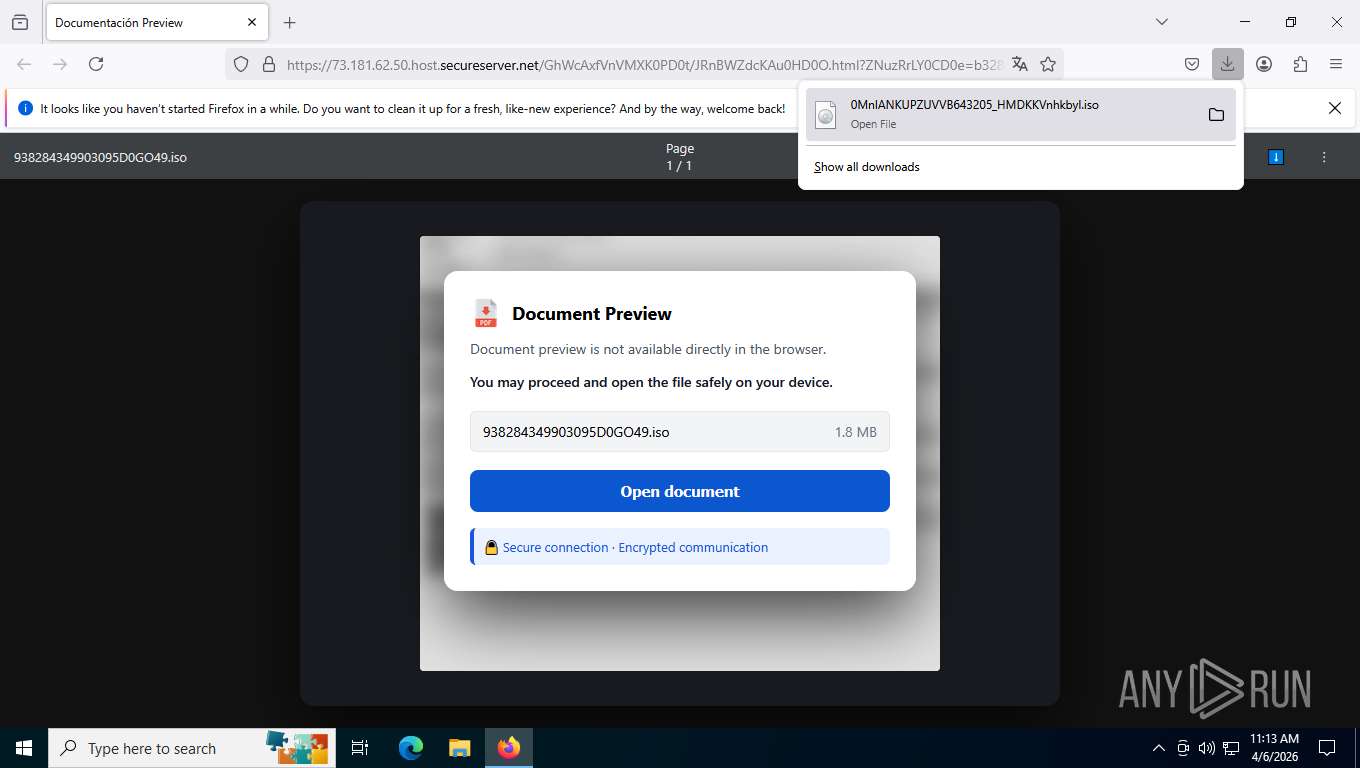
Task: Open File Explorer from taskbar
Action: coord(459,748)
